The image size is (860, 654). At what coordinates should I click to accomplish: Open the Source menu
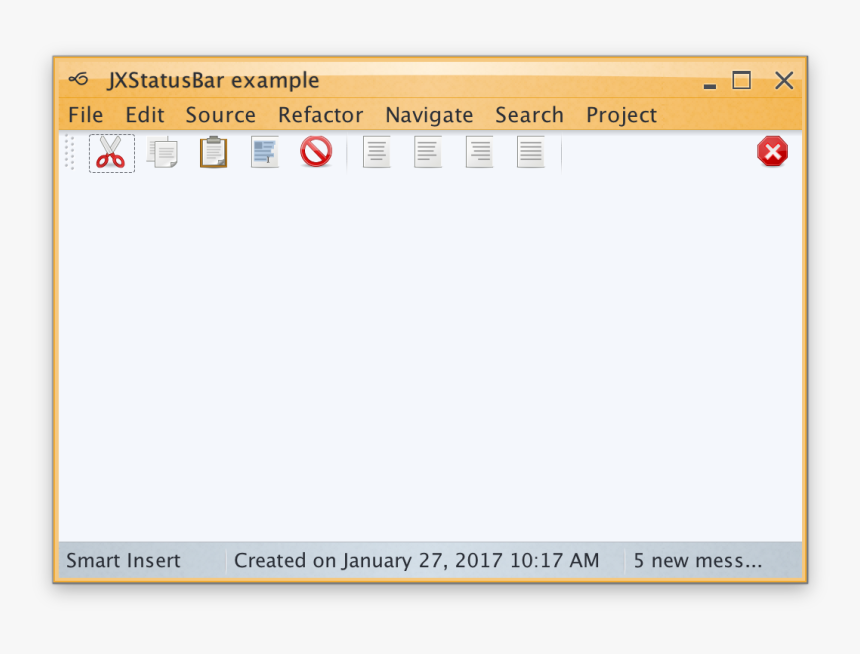coord(220,115)
